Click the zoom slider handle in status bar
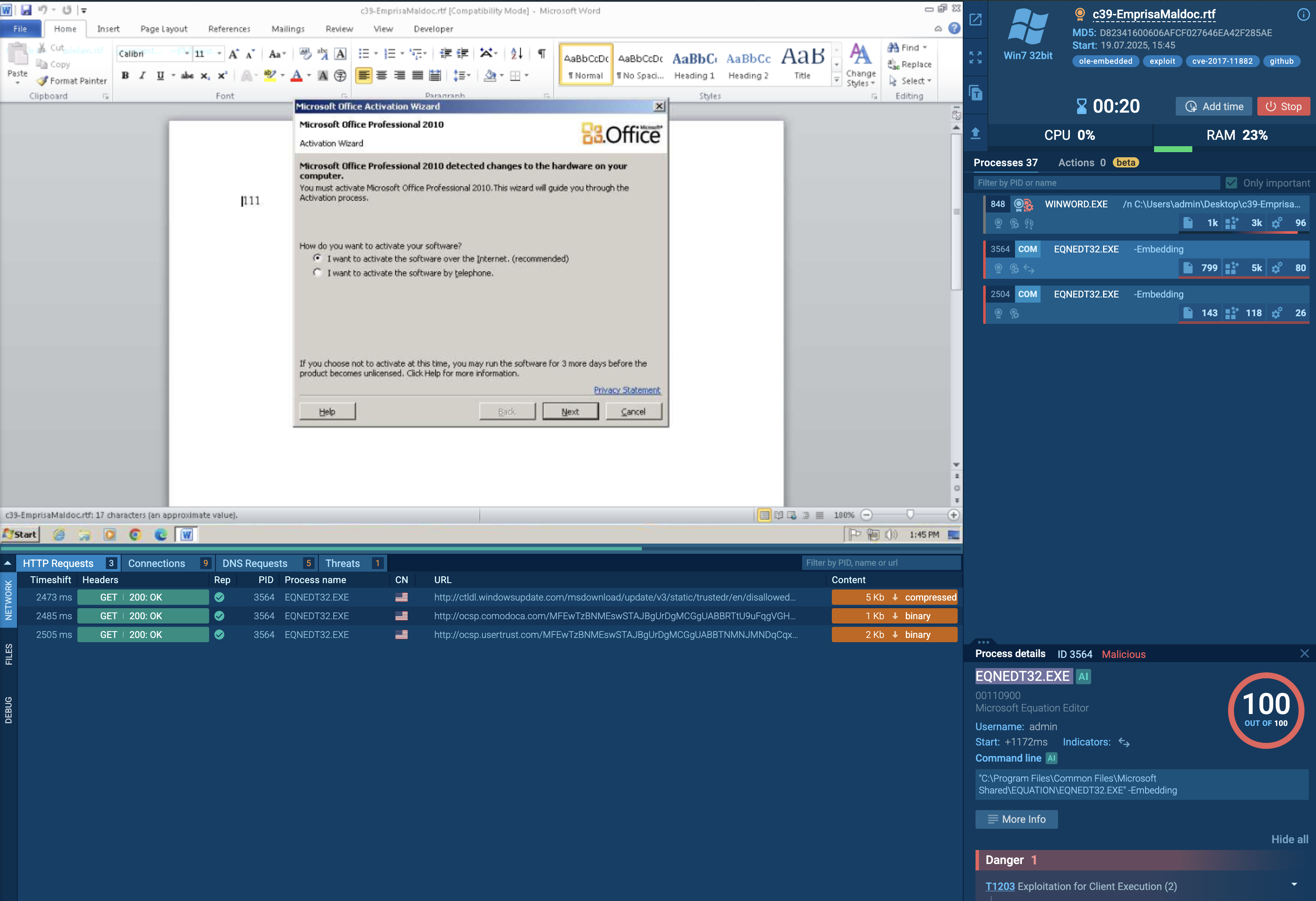Viewport: 1316px width, 901px height. [x=910, y=515]
